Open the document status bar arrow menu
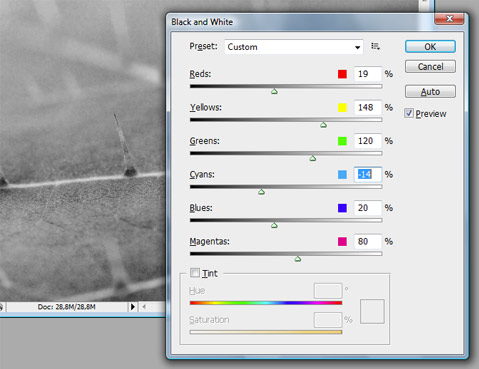Screen dimensions: 479x369 coord(133,307)
